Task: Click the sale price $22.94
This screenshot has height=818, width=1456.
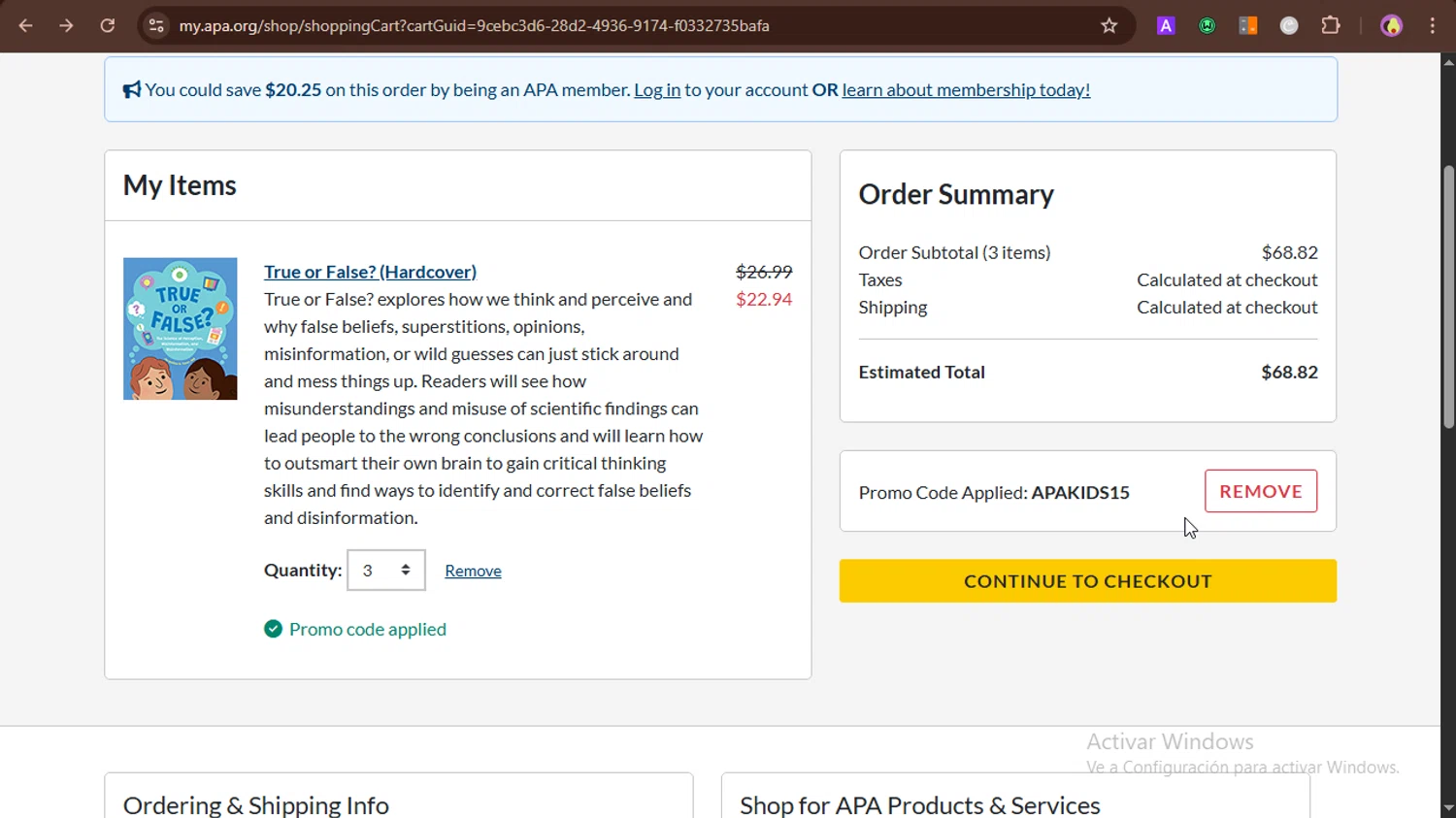Action: [764, 299]
